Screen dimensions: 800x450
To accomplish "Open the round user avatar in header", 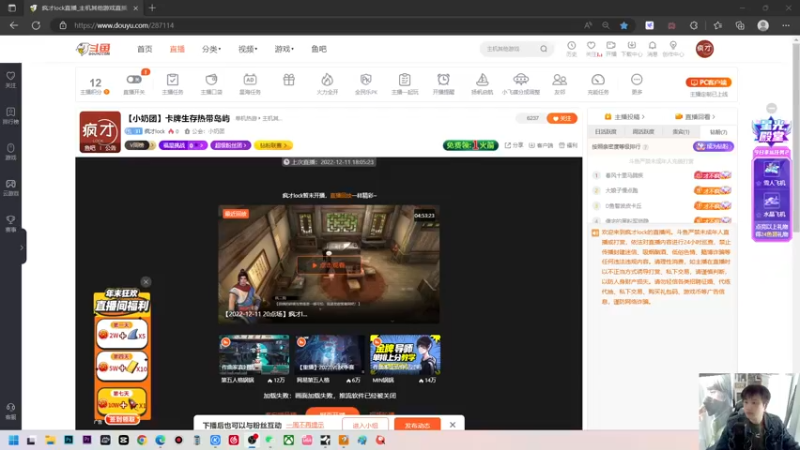I will click(x=705, y=49).
